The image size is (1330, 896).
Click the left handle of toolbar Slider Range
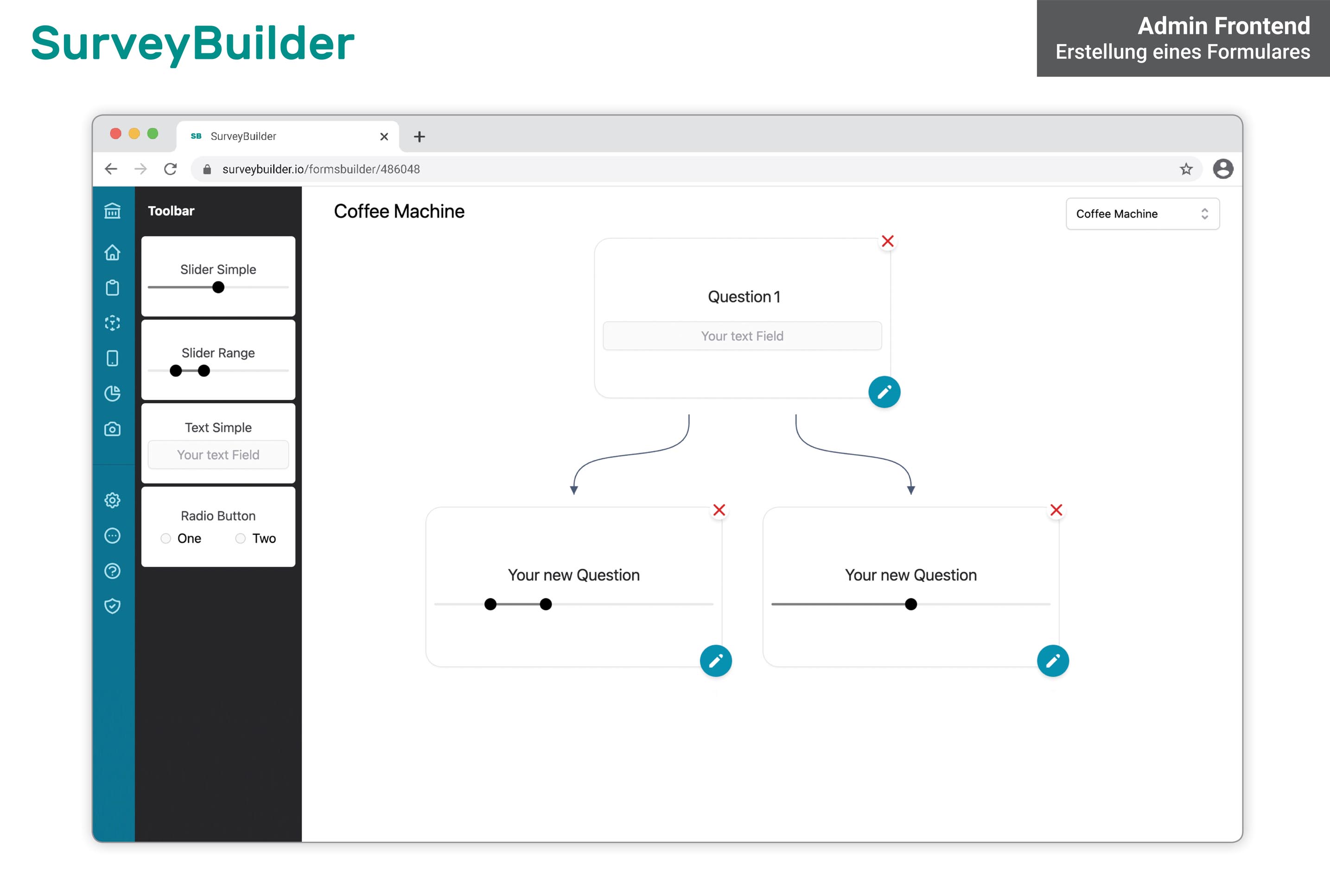pos(176,371)
